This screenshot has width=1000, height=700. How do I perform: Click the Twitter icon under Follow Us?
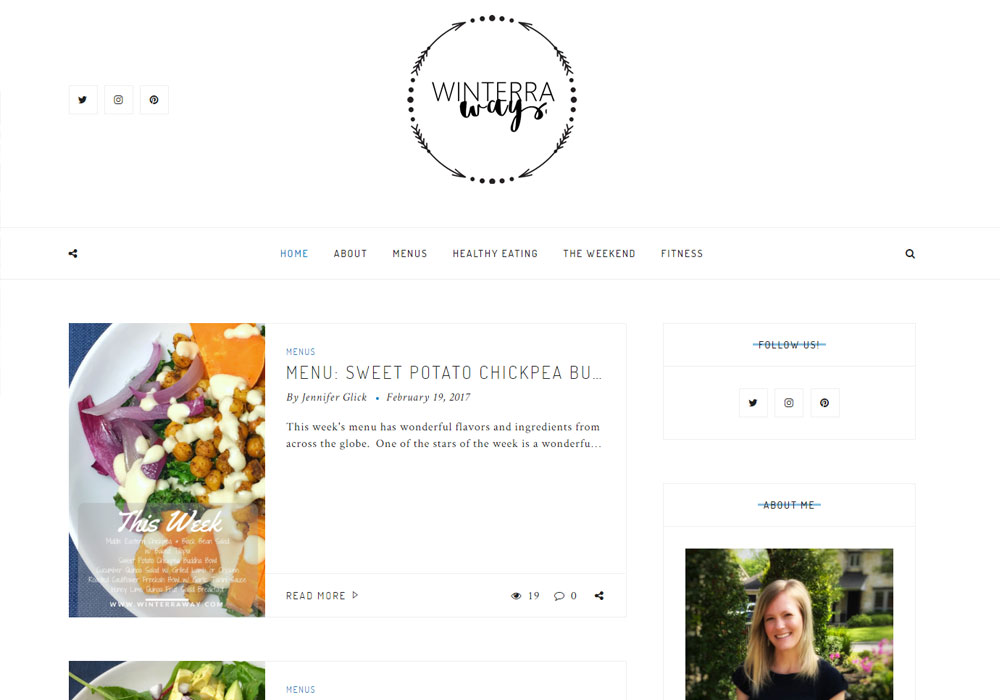pos(753,403)
